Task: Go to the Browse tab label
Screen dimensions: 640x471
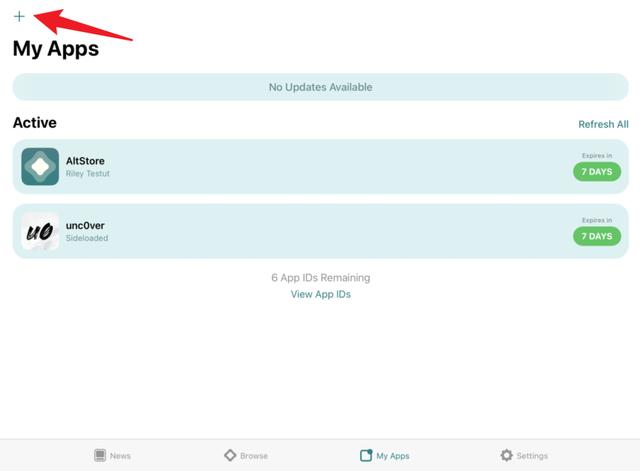Action: (254, 456)
